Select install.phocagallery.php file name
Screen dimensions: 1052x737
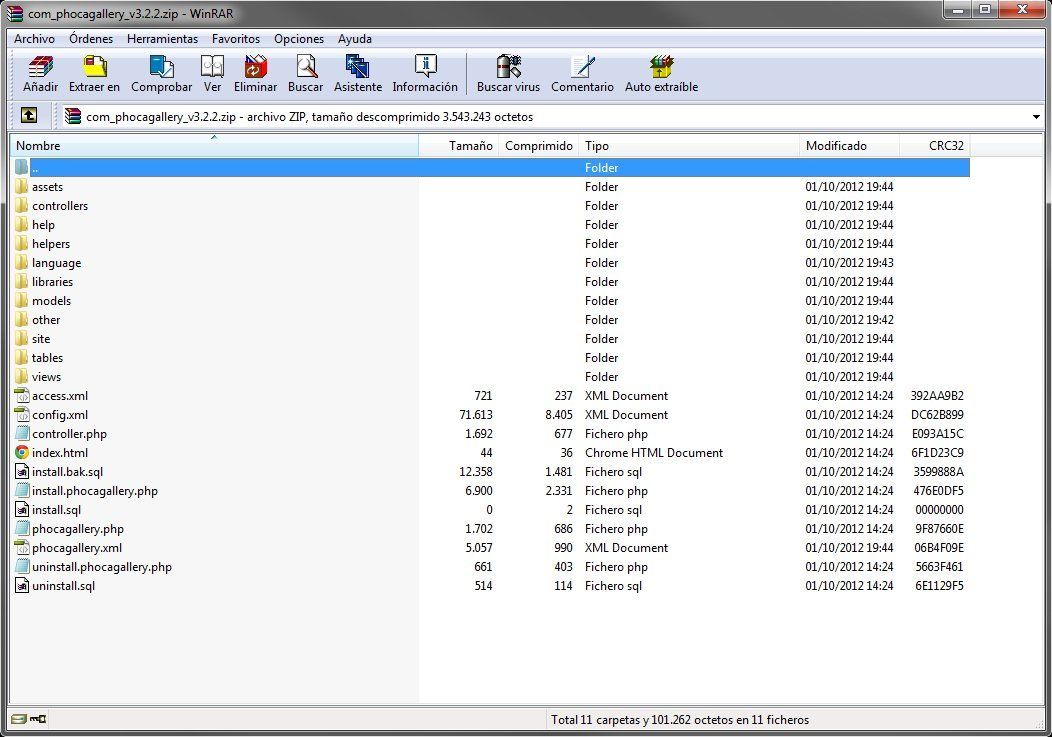tap(95, 491)
